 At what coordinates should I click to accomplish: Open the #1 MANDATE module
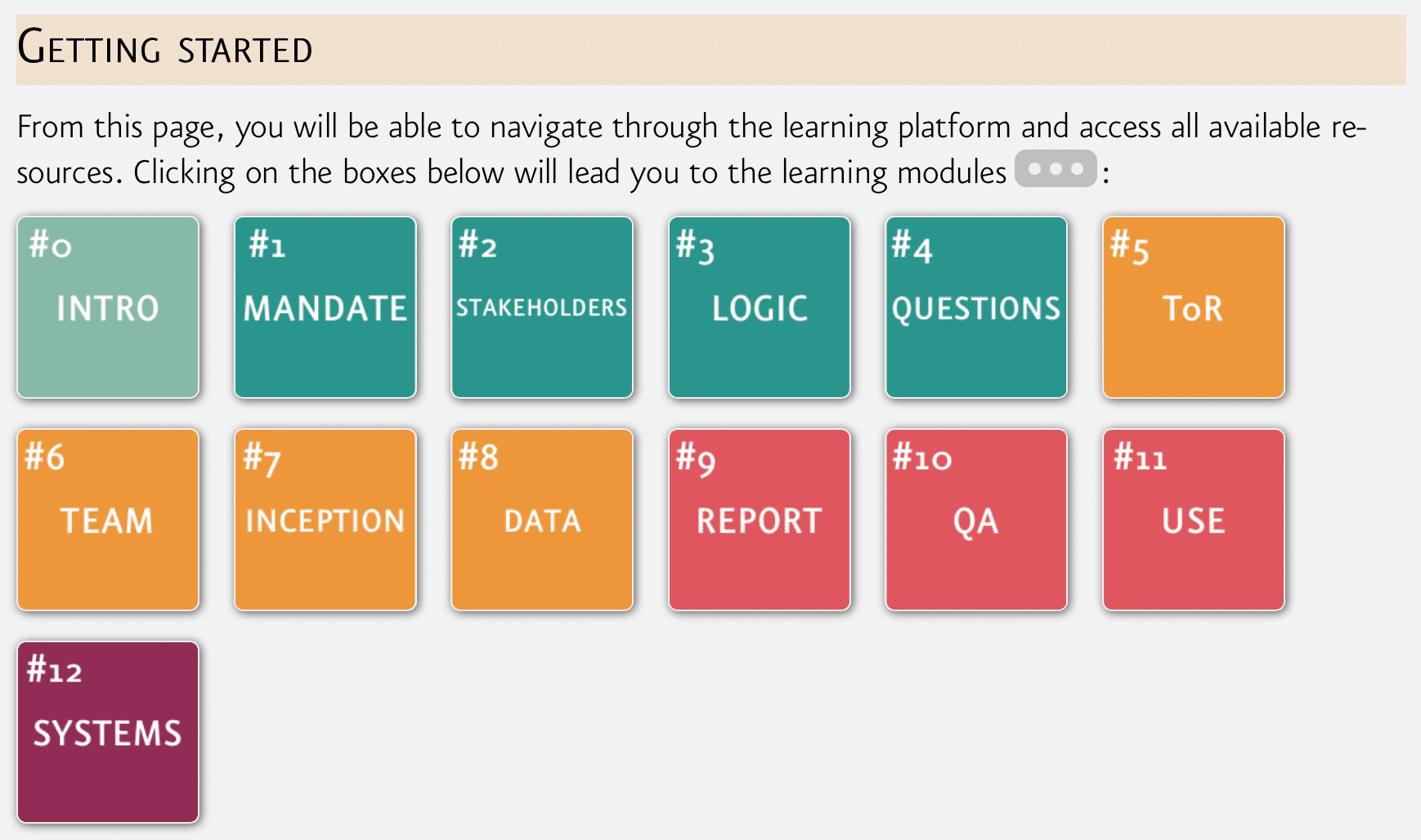point(325,308)
